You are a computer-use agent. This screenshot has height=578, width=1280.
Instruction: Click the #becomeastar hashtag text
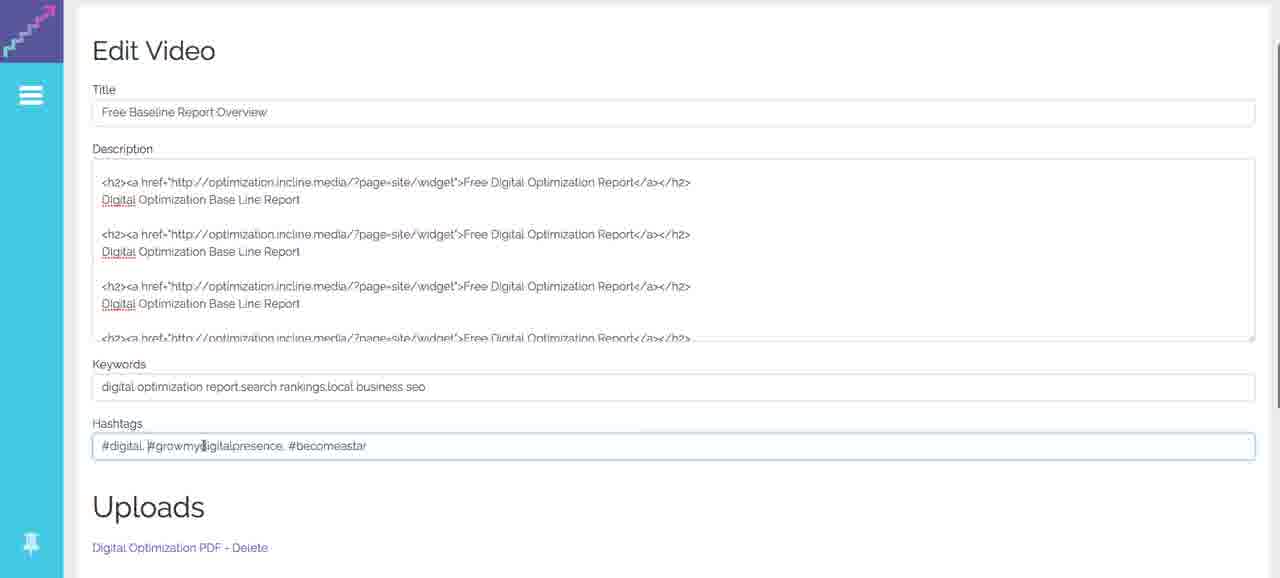(327, 446)
